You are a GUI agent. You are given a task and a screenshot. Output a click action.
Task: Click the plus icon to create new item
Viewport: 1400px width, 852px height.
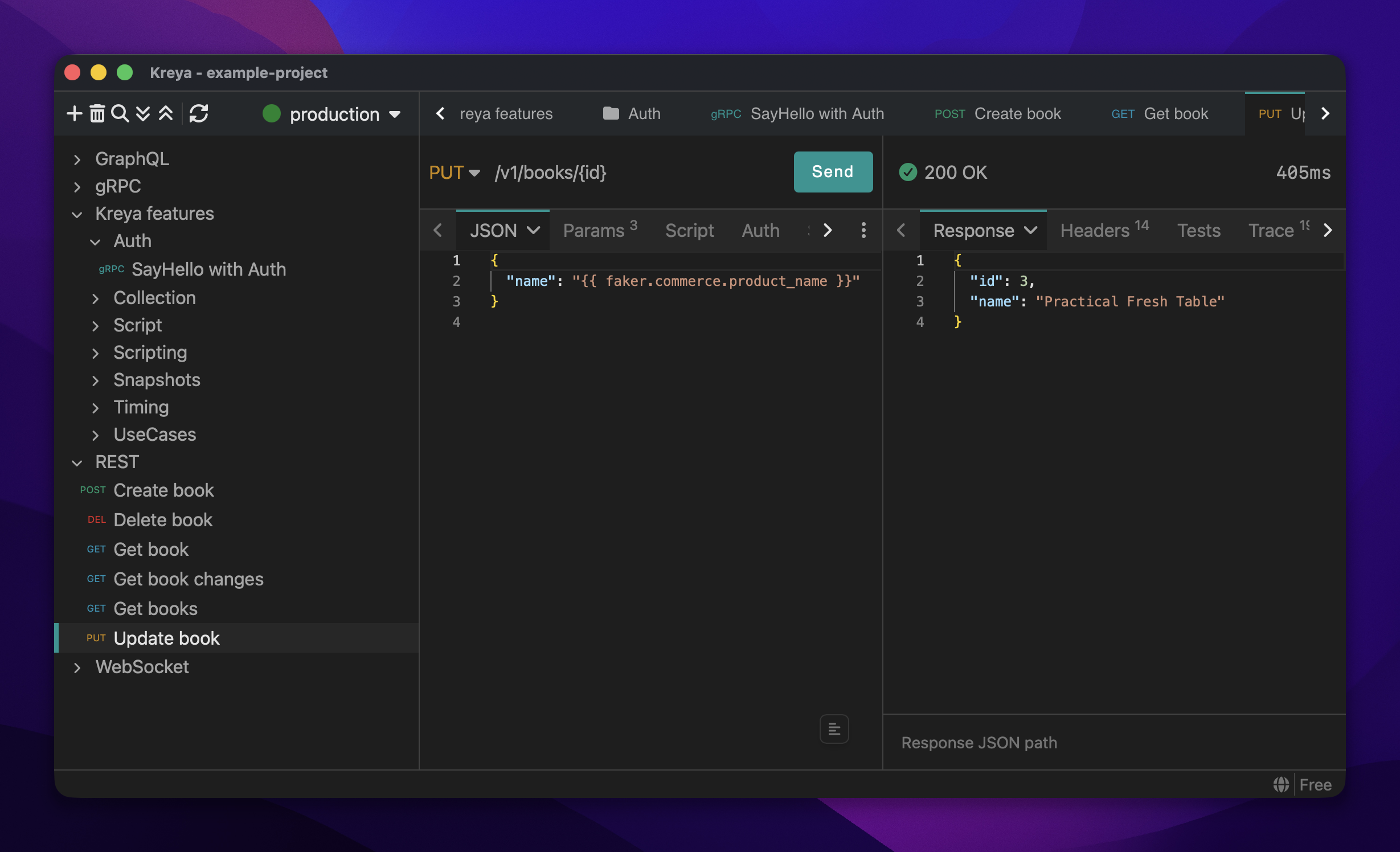[x=74, y=113]
